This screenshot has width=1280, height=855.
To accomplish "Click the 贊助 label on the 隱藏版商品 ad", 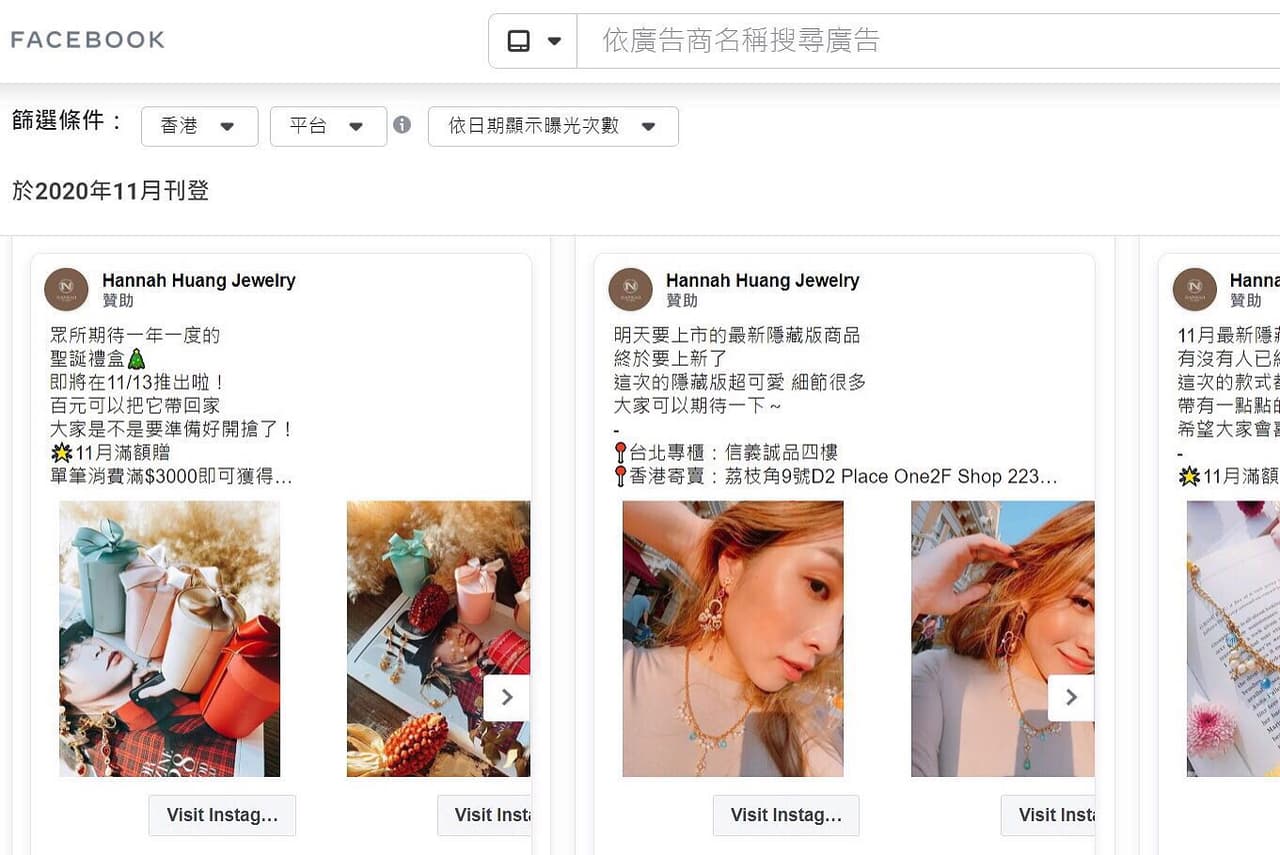I will [x=682, y=301].
